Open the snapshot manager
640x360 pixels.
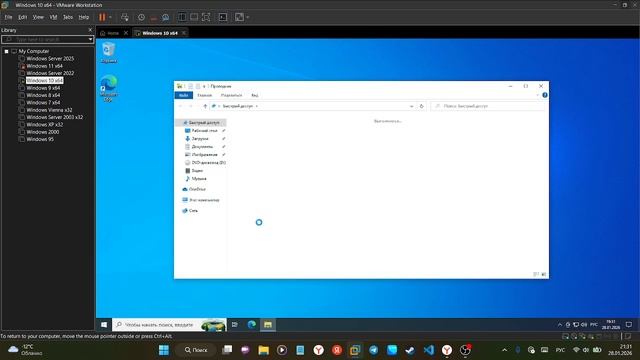click(166, 17)
